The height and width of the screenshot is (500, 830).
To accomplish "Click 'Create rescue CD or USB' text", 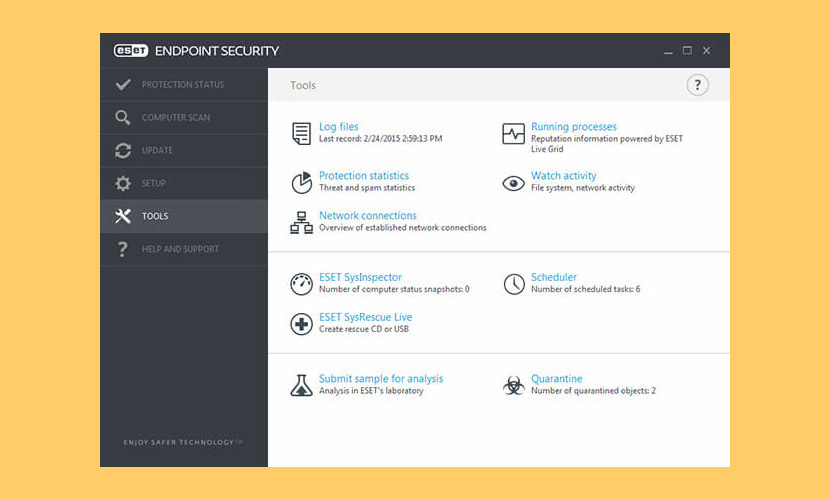I will [x=364, y=329].
